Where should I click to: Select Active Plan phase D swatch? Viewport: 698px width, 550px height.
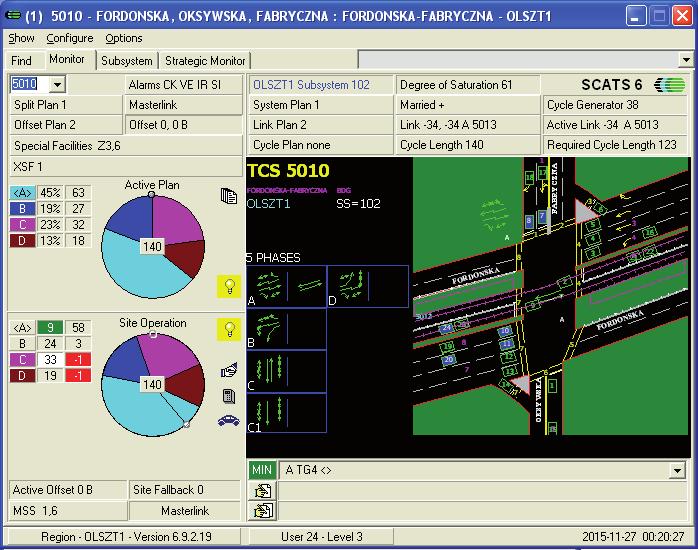click(x=22, y=241)
